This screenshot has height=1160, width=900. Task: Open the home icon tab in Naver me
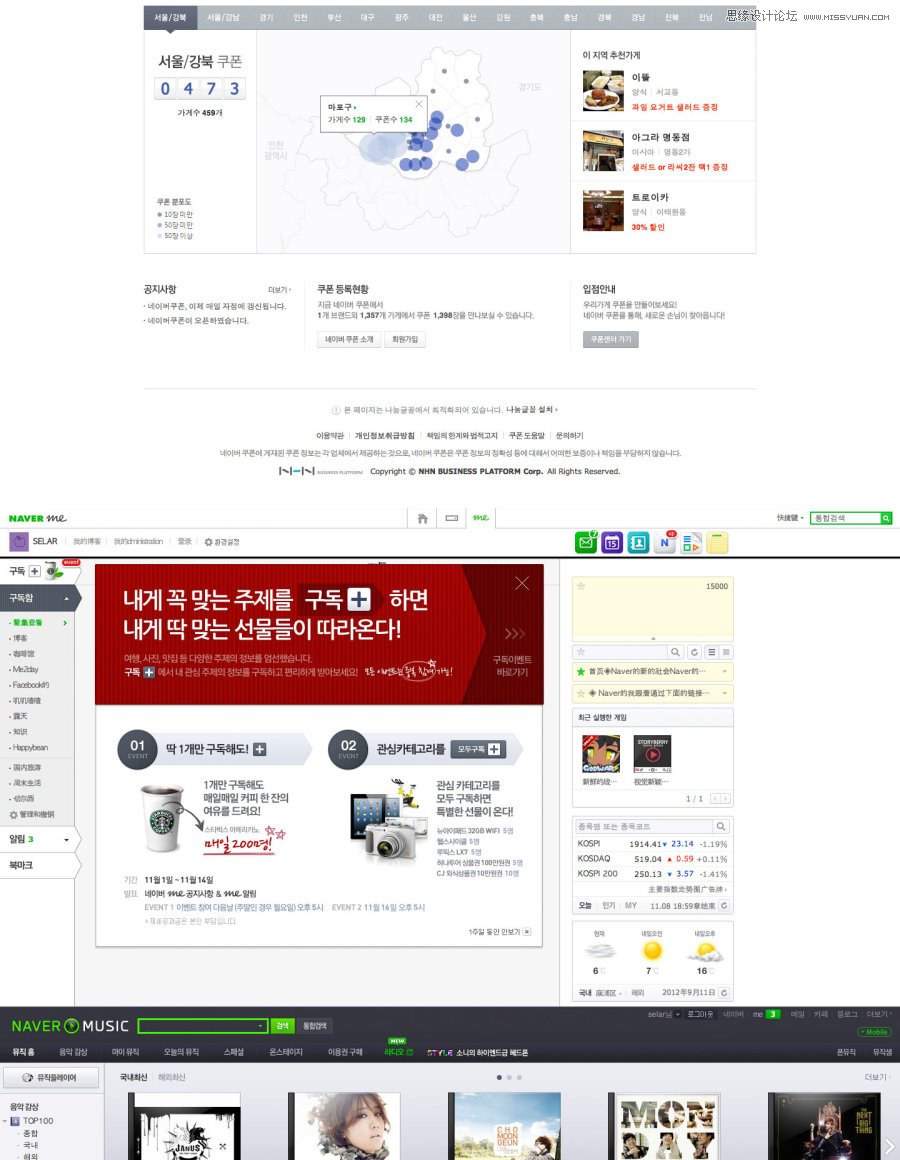(422, 518)
